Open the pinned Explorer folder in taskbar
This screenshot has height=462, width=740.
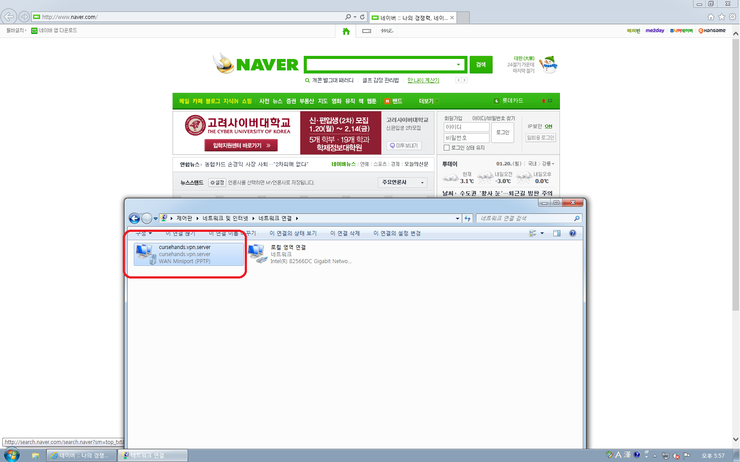pos(35,455)
